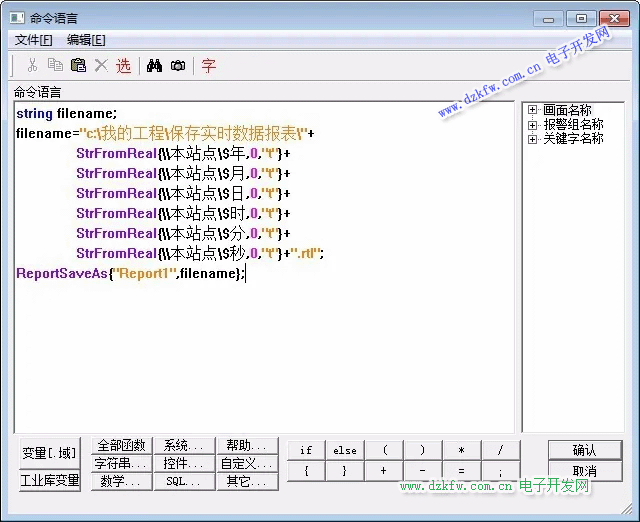Open the 文件[F] menu
The width and height of the screenshot is (640, 522).
34,40
